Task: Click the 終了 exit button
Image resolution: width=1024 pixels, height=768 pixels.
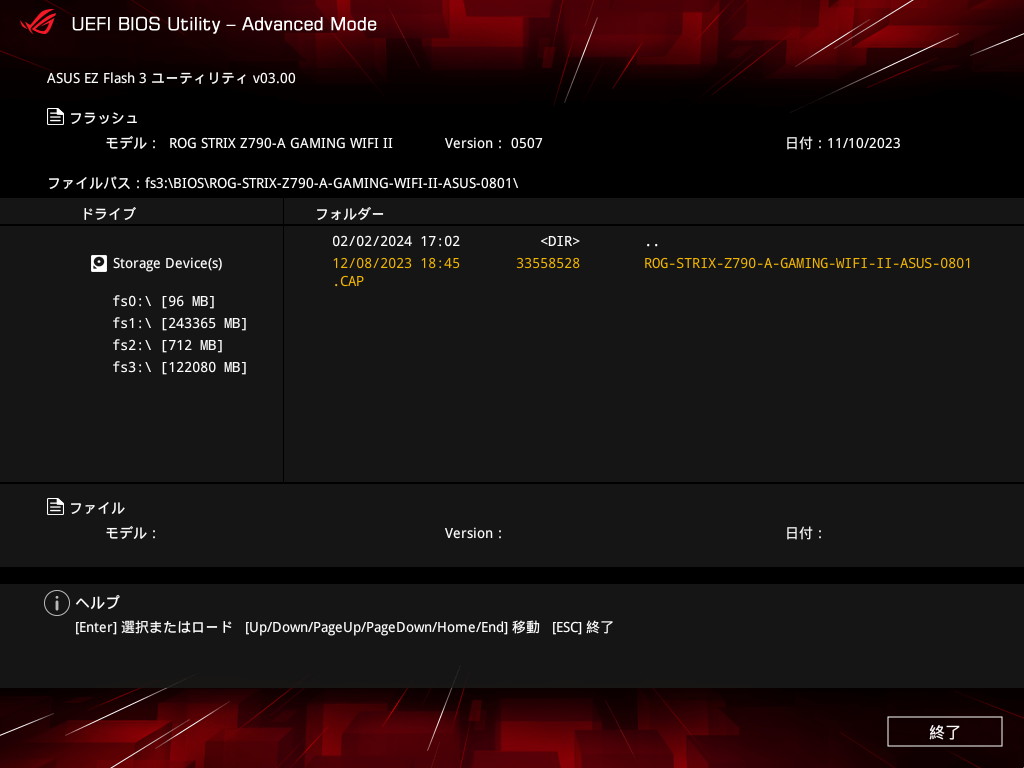Action: [x=944, y=731]
